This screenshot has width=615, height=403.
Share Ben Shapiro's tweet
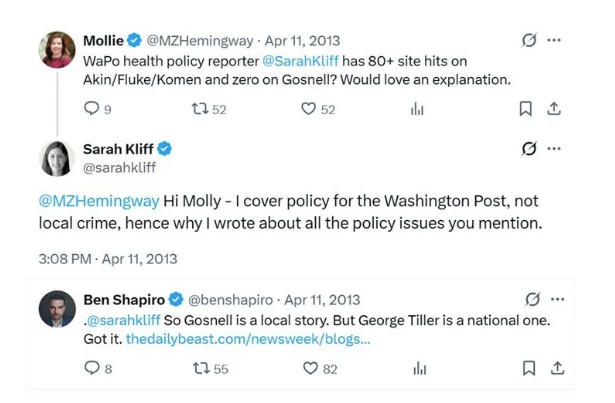tap(555, 369)
